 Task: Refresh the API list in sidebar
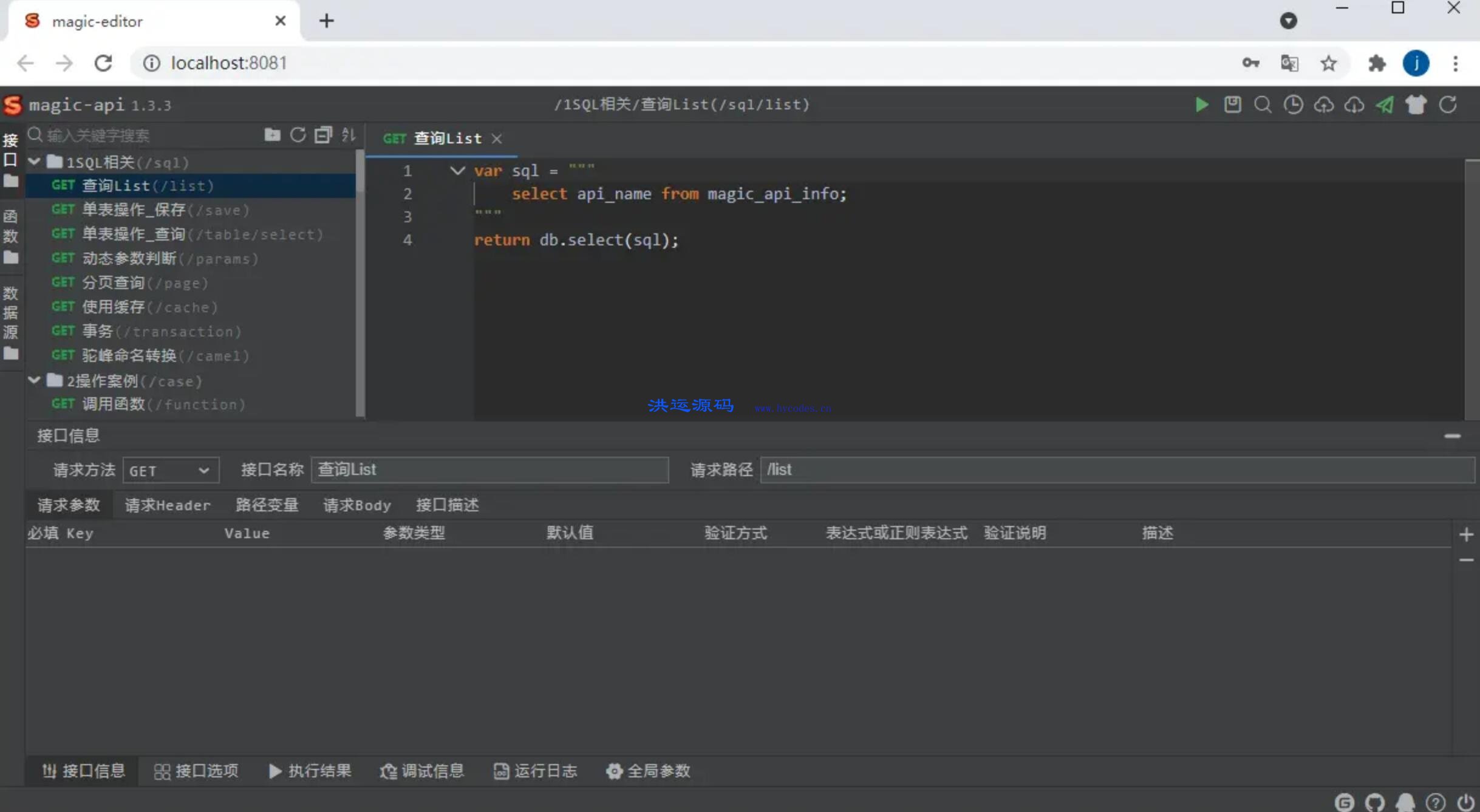(x=298, y=134)
